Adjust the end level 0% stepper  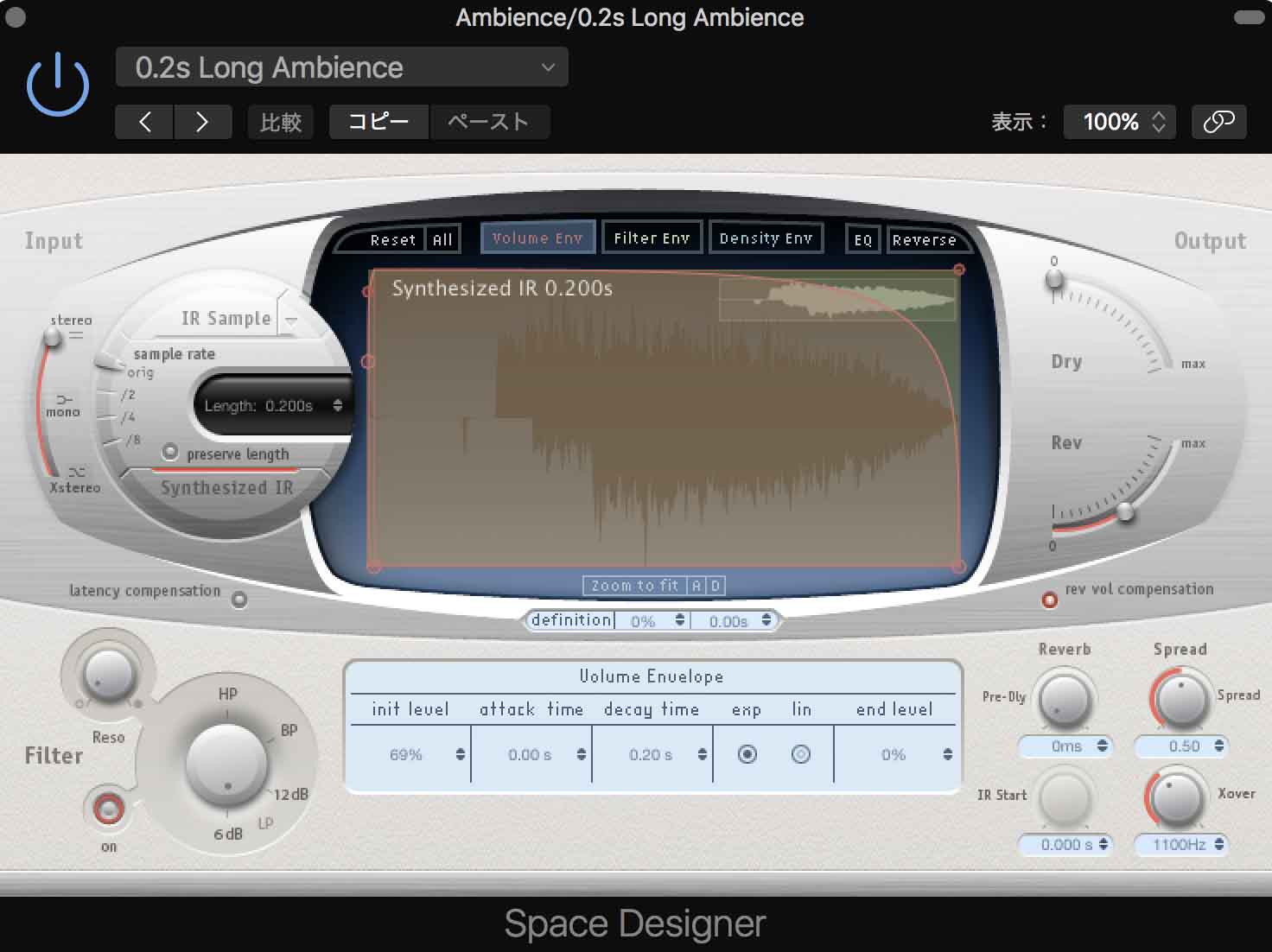click(947, 754)
